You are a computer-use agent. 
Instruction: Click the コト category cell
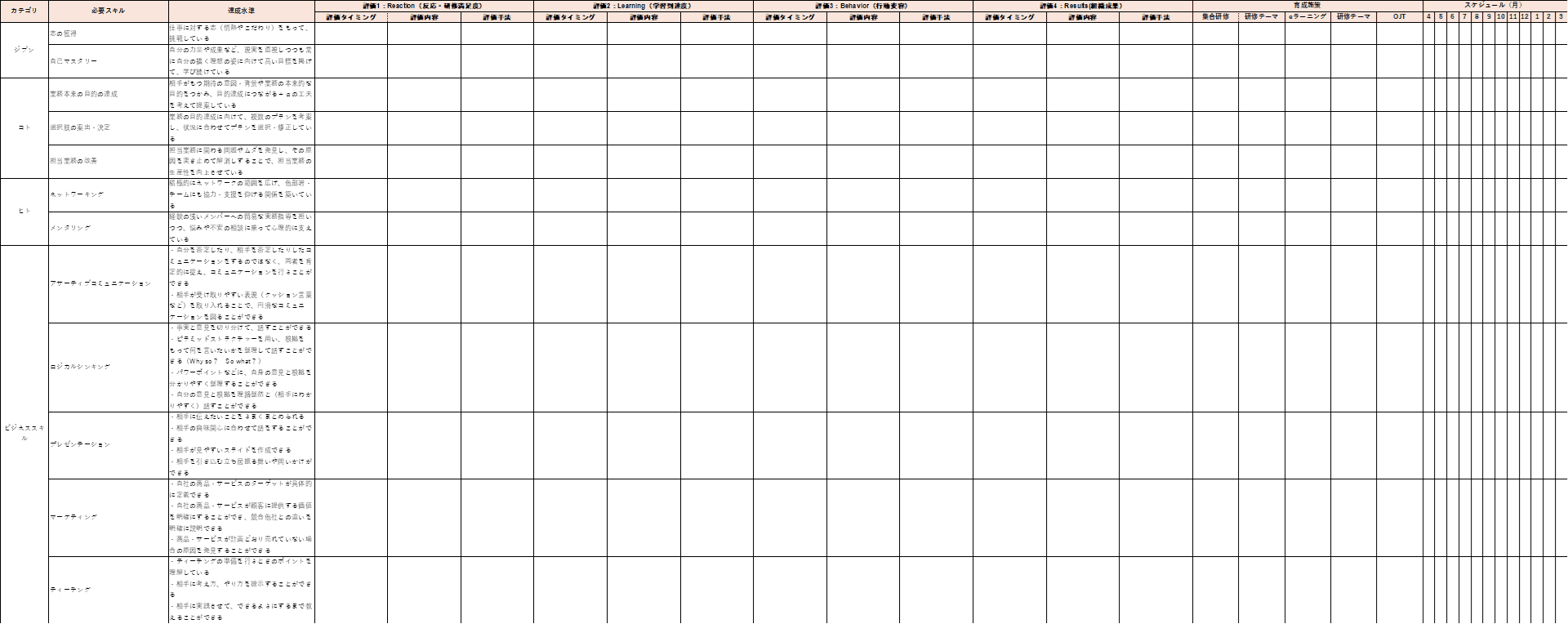24,127
